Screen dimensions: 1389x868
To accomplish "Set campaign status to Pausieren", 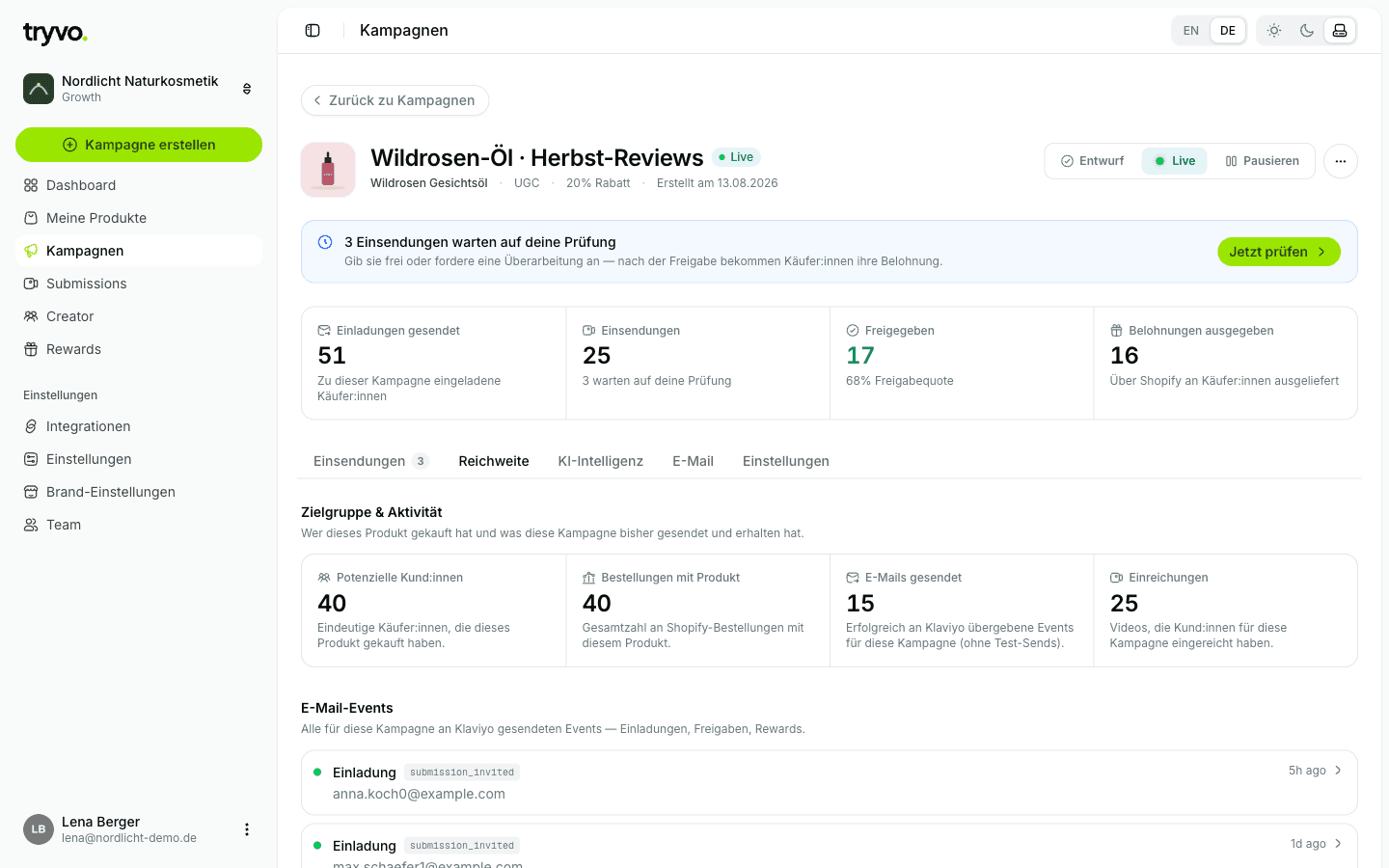I will (x=1262, y=161).
